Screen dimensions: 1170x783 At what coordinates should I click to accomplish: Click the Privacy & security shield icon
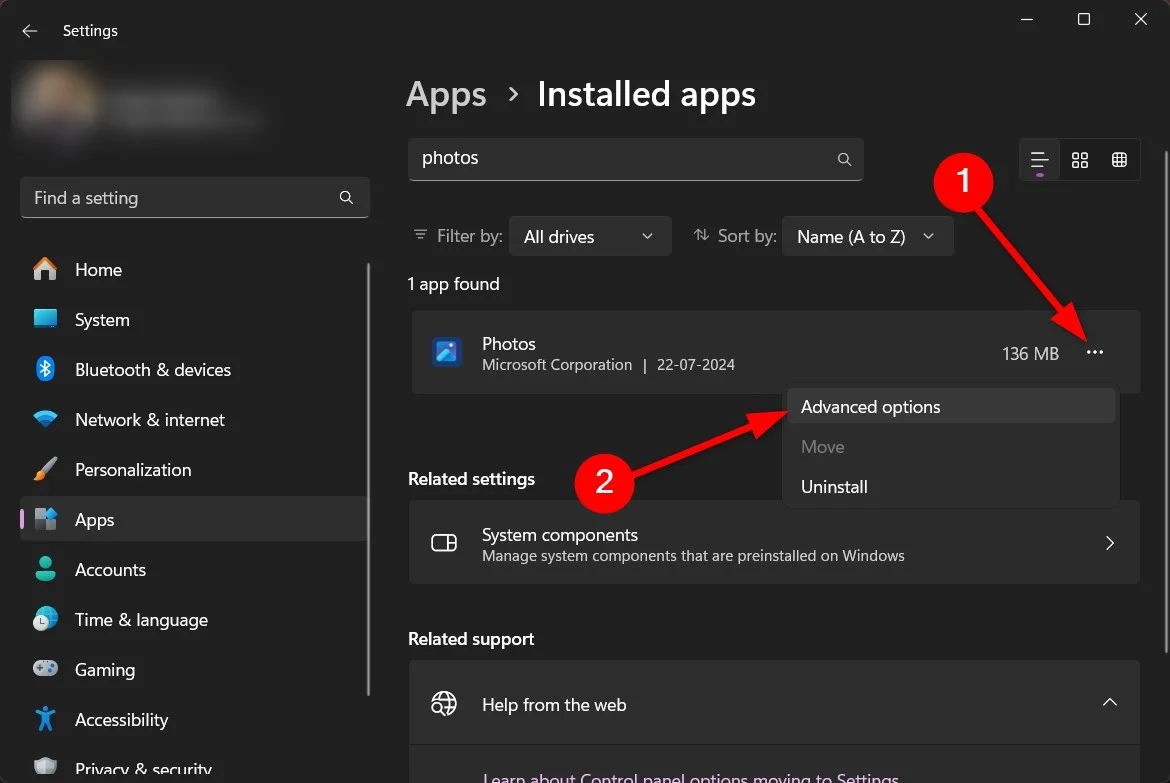(x=45, y=767)
